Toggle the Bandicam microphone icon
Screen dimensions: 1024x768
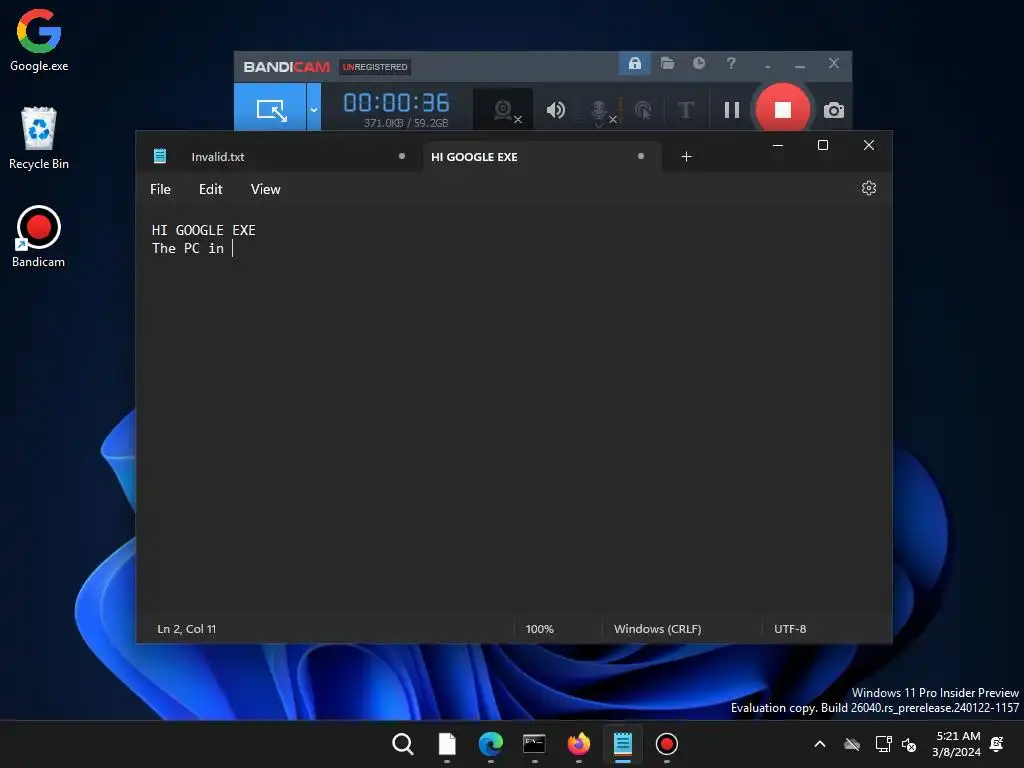tap(599, 111)
